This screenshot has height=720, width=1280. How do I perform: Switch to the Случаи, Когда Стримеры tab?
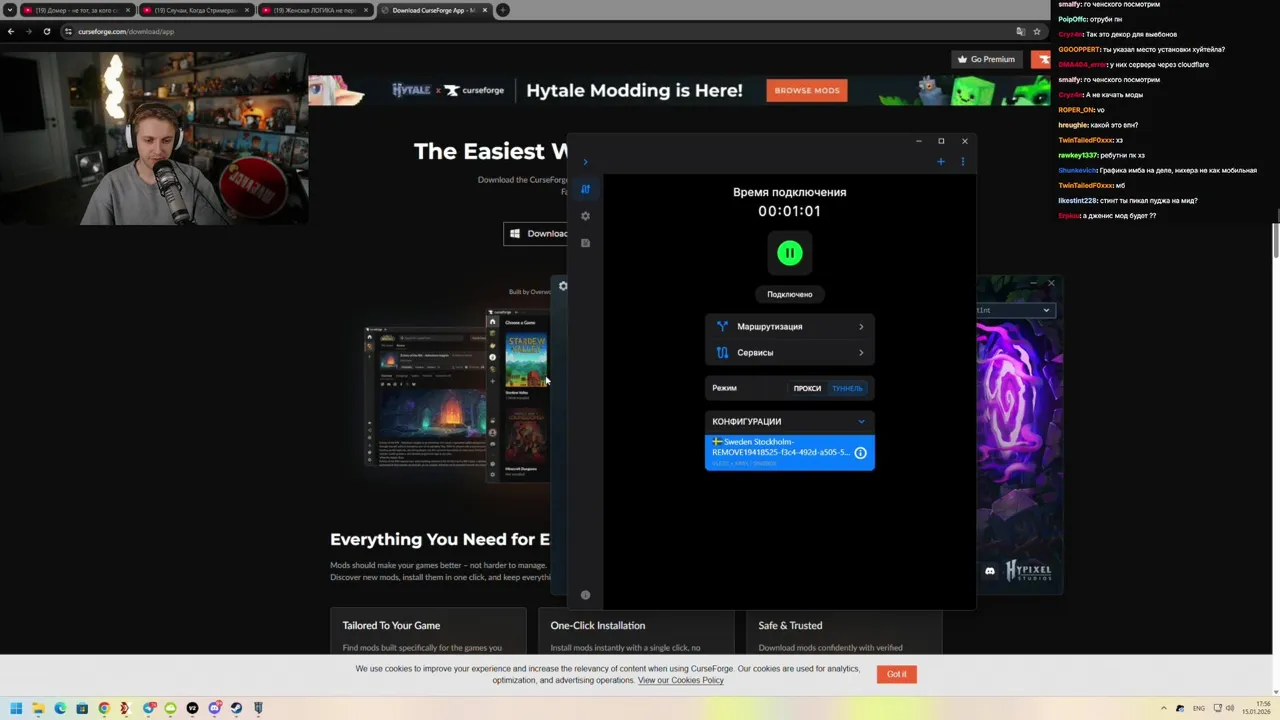click(x=195, y=10)
